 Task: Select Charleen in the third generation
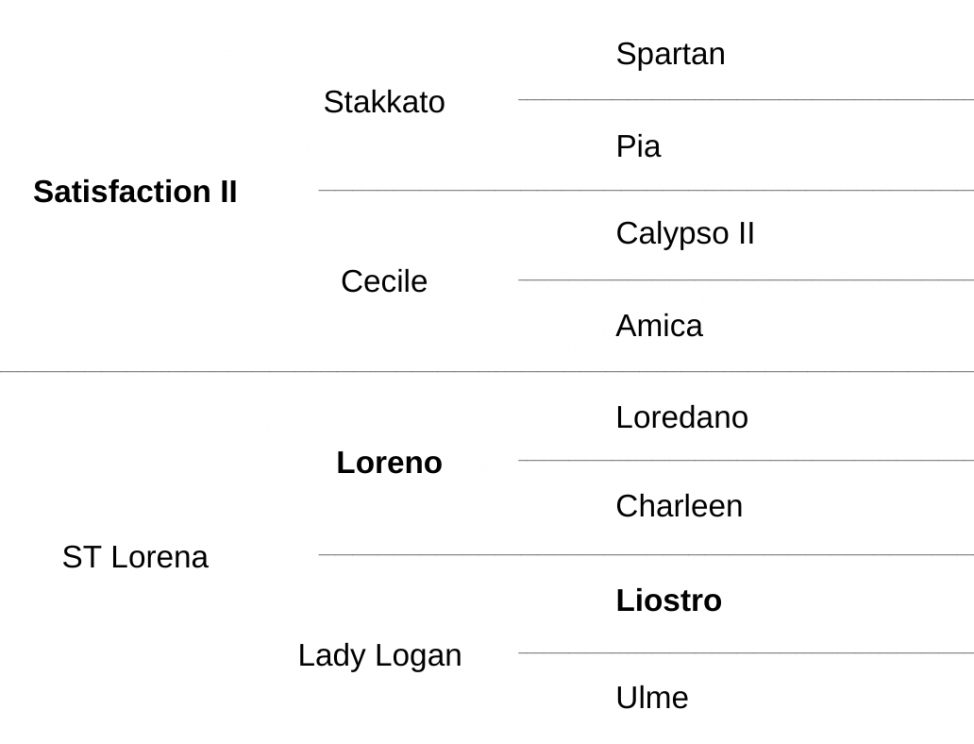679,506
